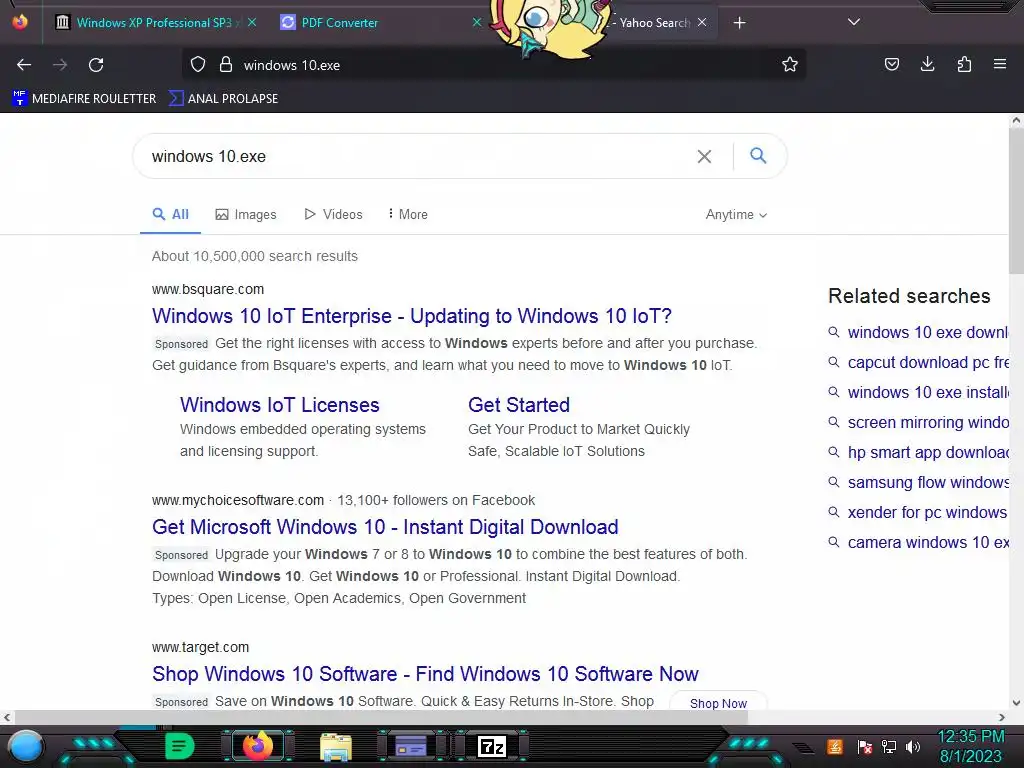Open the green notes app on the taskbar
Viewport: 1024px width, 768px height.
[180, 746]
